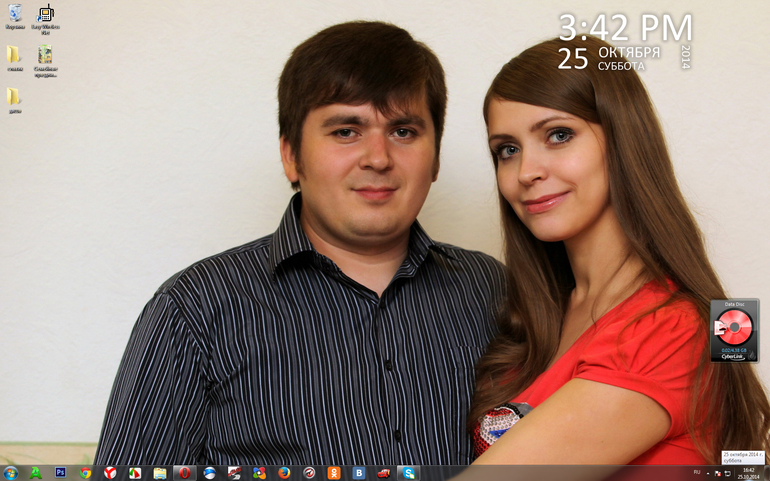
Task: Click the RU language indicator
Action: (697, 471)
